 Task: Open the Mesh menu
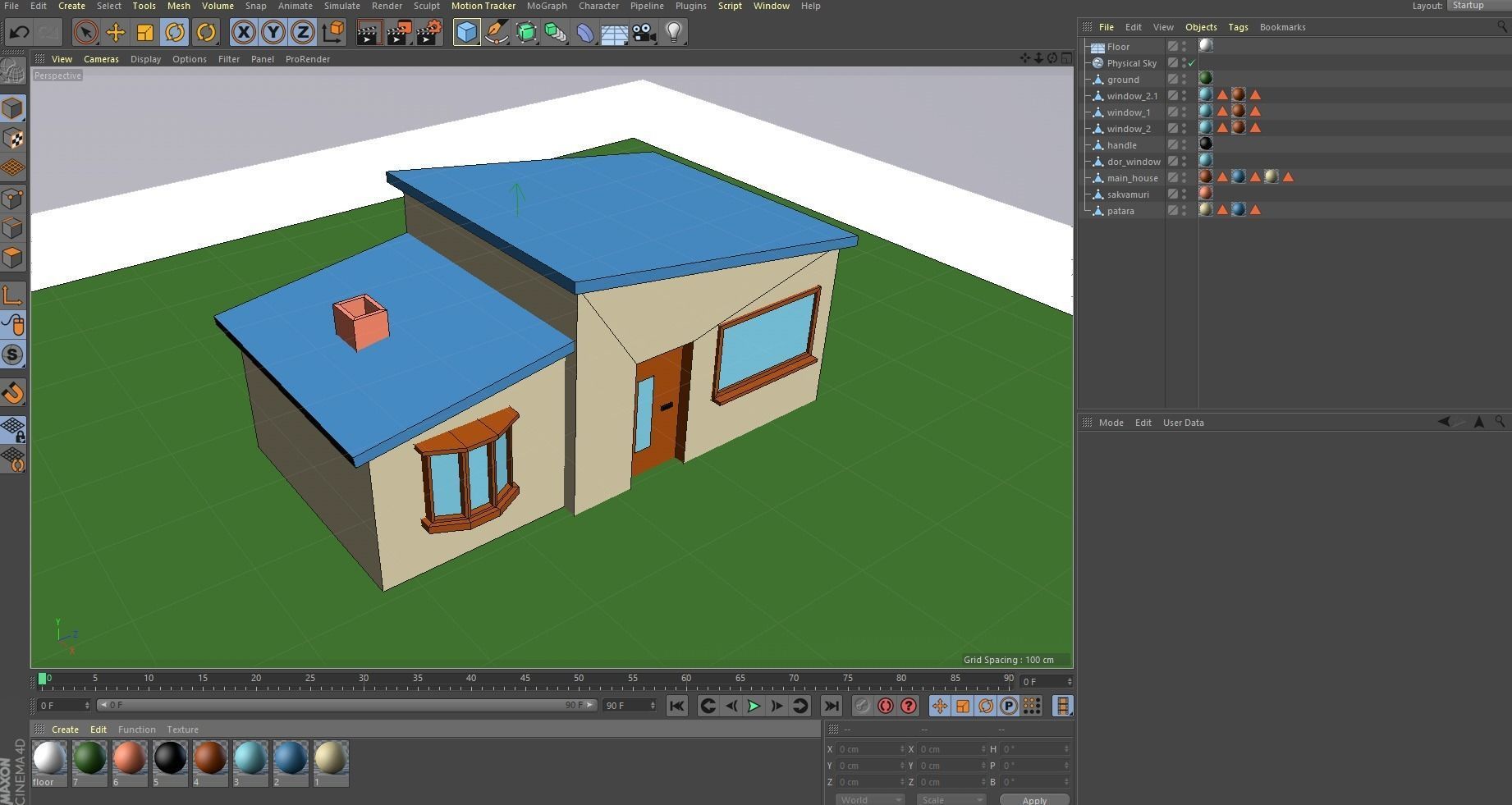coord(178,6)
